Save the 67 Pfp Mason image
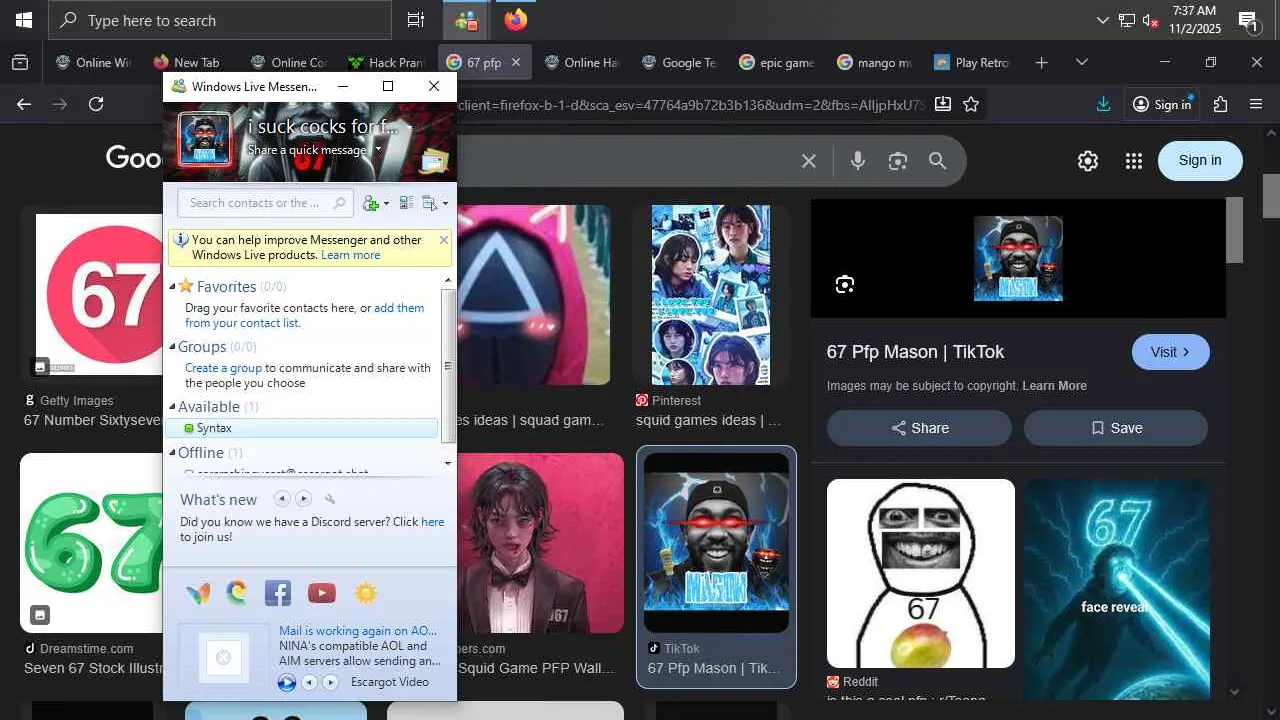 pos(1116,428)
